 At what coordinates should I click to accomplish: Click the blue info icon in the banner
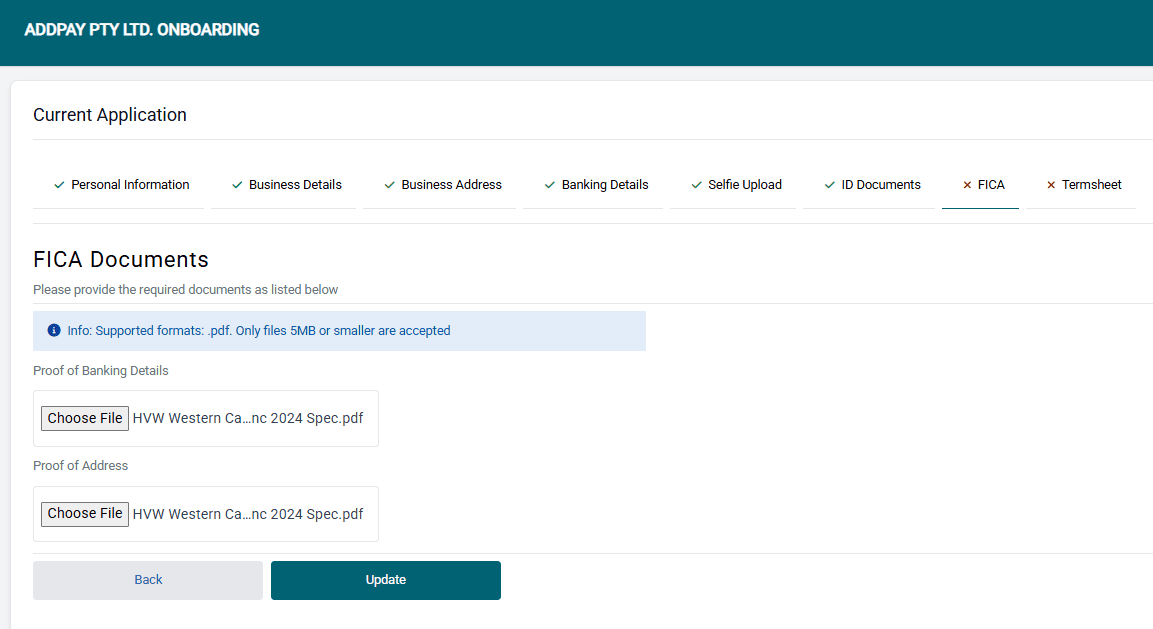54,330
